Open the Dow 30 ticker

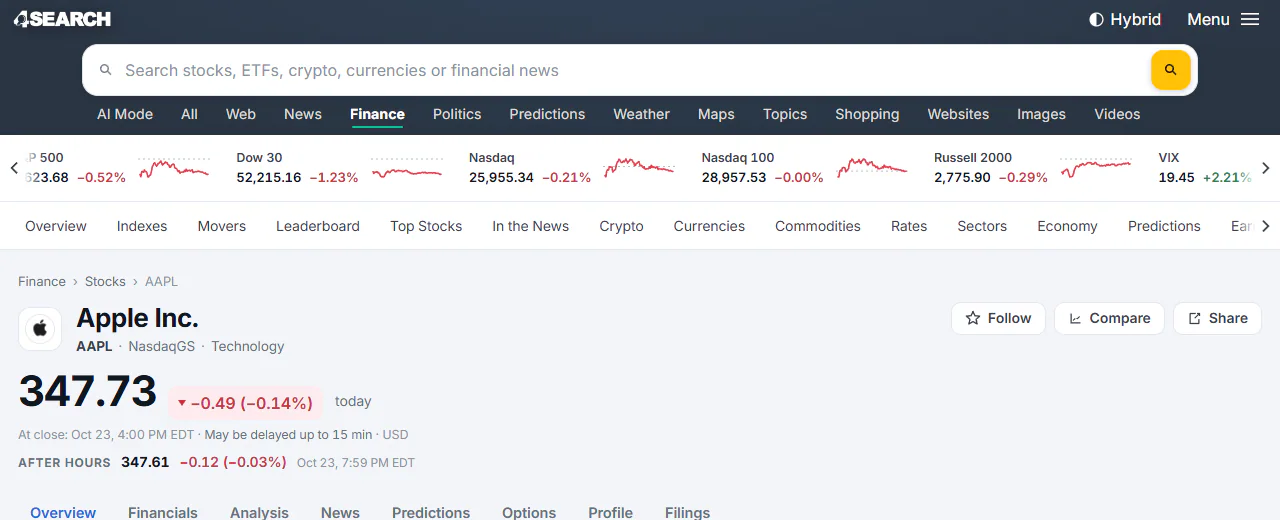coord(340,168)
